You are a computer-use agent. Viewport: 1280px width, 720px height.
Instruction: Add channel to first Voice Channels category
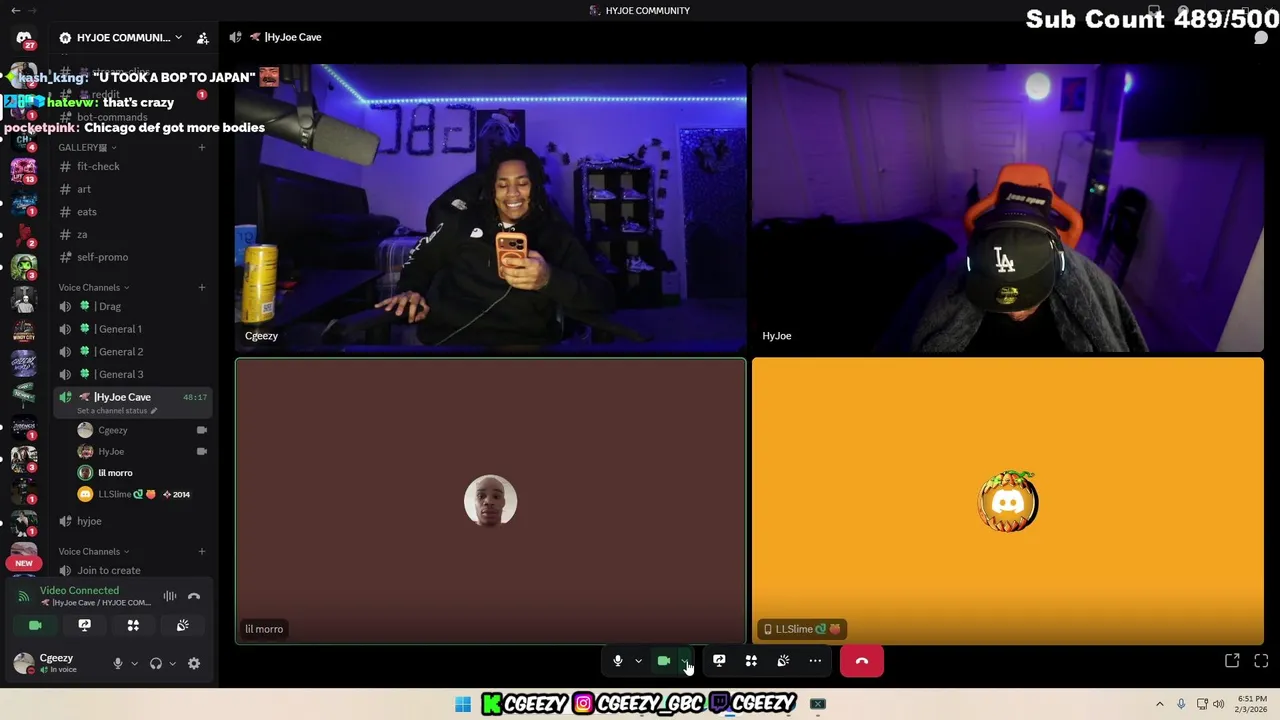(x=201, y=287)
